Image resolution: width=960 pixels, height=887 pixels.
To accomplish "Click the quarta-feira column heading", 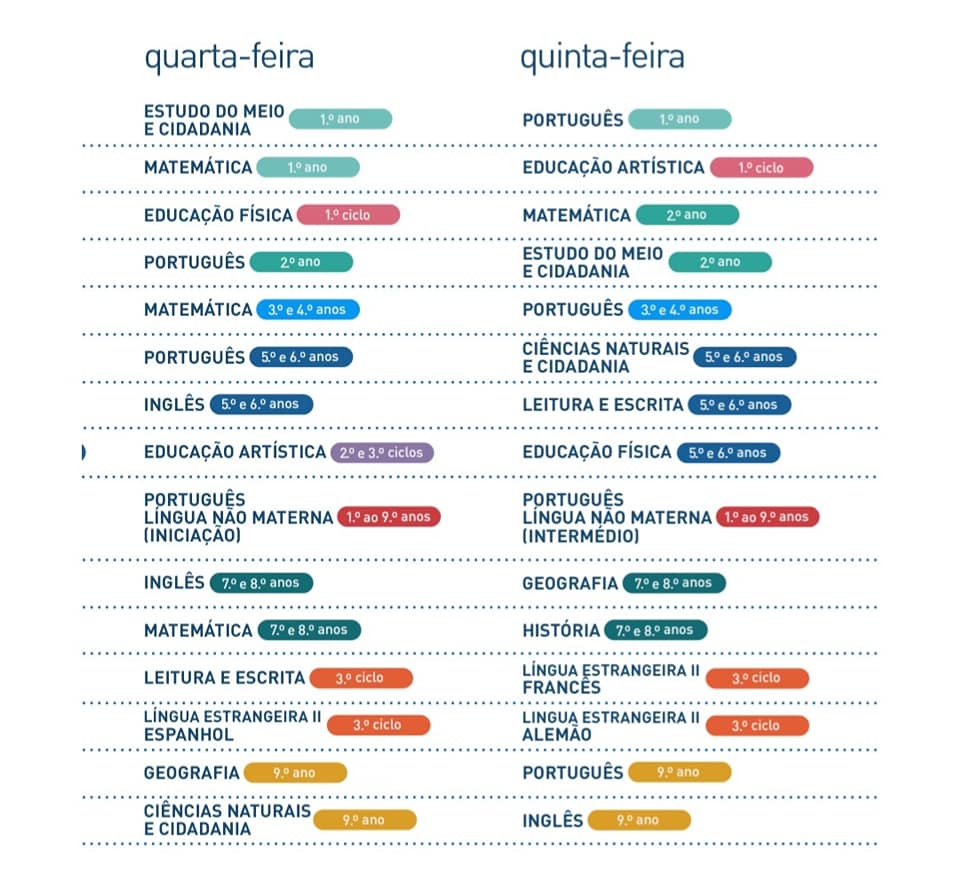I will [229, 57].
